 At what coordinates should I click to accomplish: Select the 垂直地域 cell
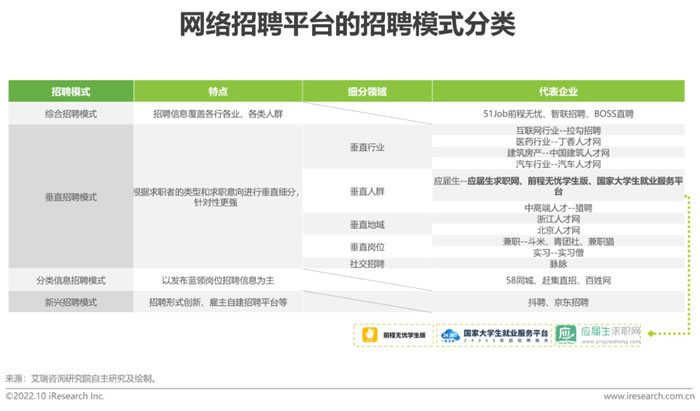coord(367,224)
